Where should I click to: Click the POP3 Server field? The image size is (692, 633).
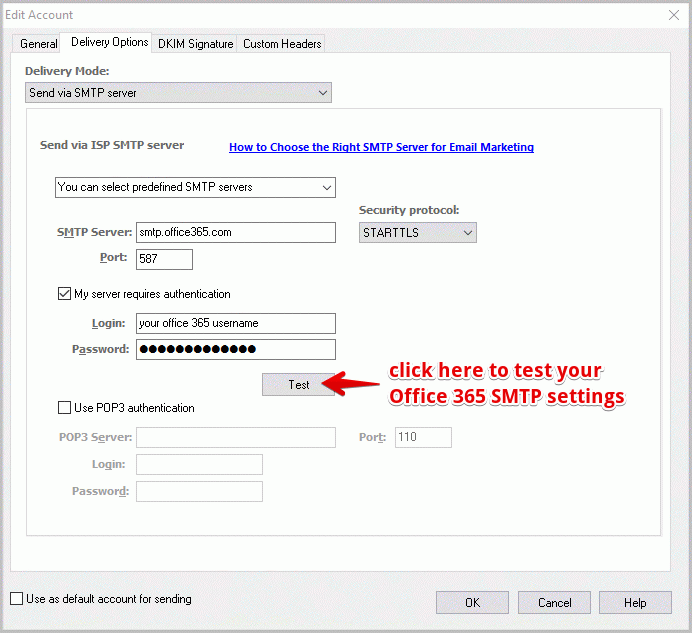click(236, 437)
